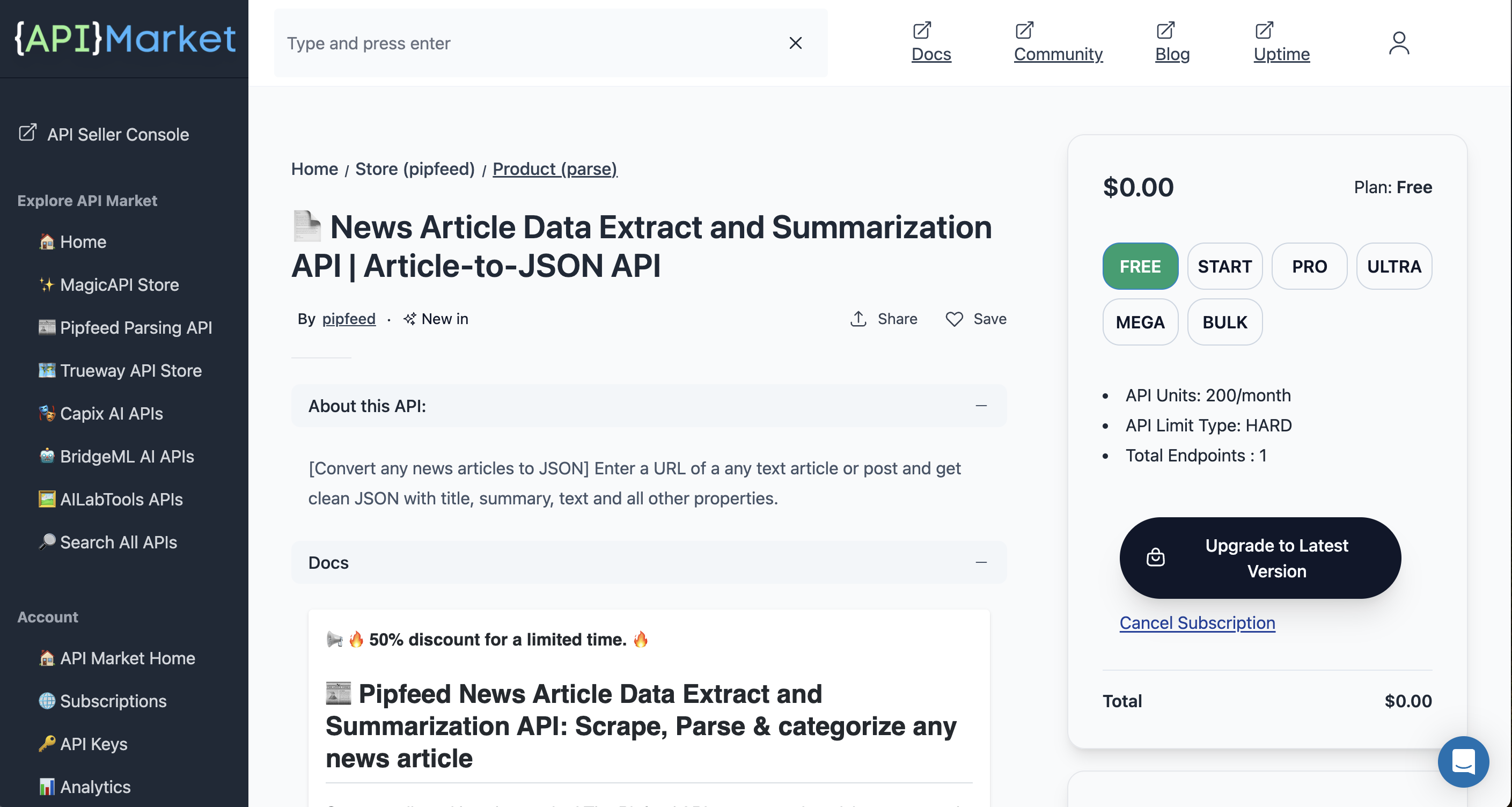1512x807 pixels.
Task: Click the Save button
Action: coord(976,319)
